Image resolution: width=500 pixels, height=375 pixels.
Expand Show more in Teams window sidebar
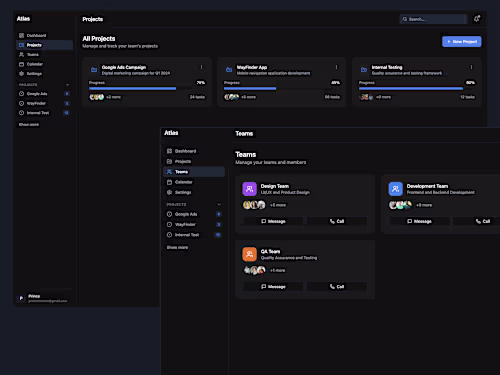point(177,247)
